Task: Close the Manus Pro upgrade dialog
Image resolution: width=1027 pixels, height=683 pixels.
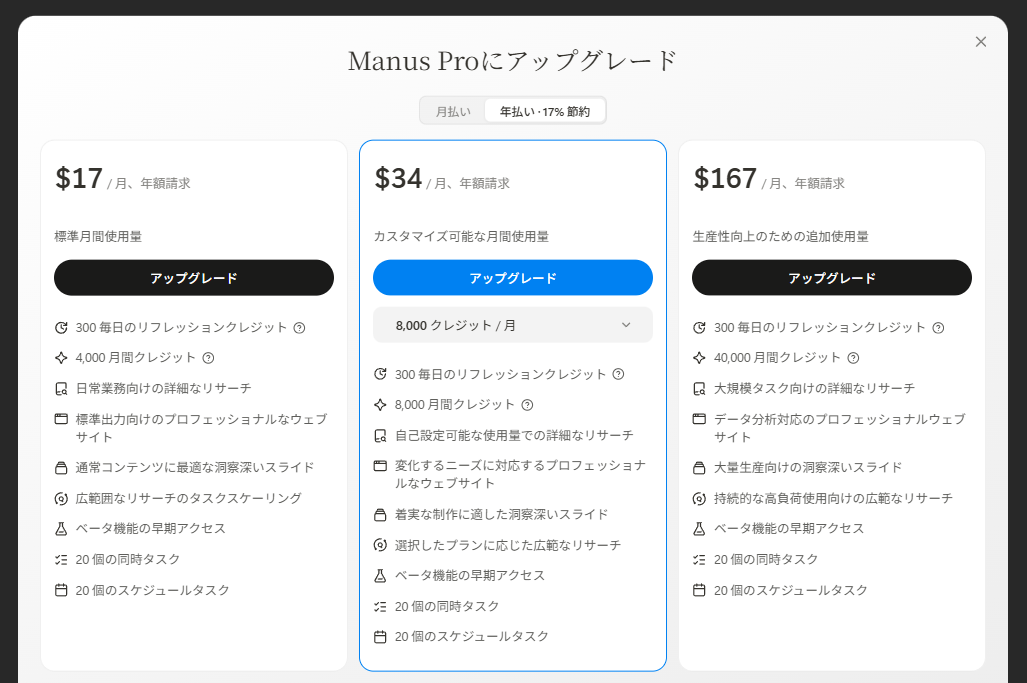Action: pyautogui.click(x=981, y=42)
